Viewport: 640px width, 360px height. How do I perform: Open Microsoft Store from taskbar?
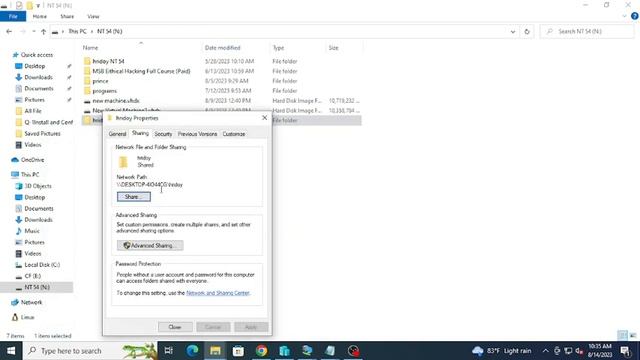[x=238, y=351]
